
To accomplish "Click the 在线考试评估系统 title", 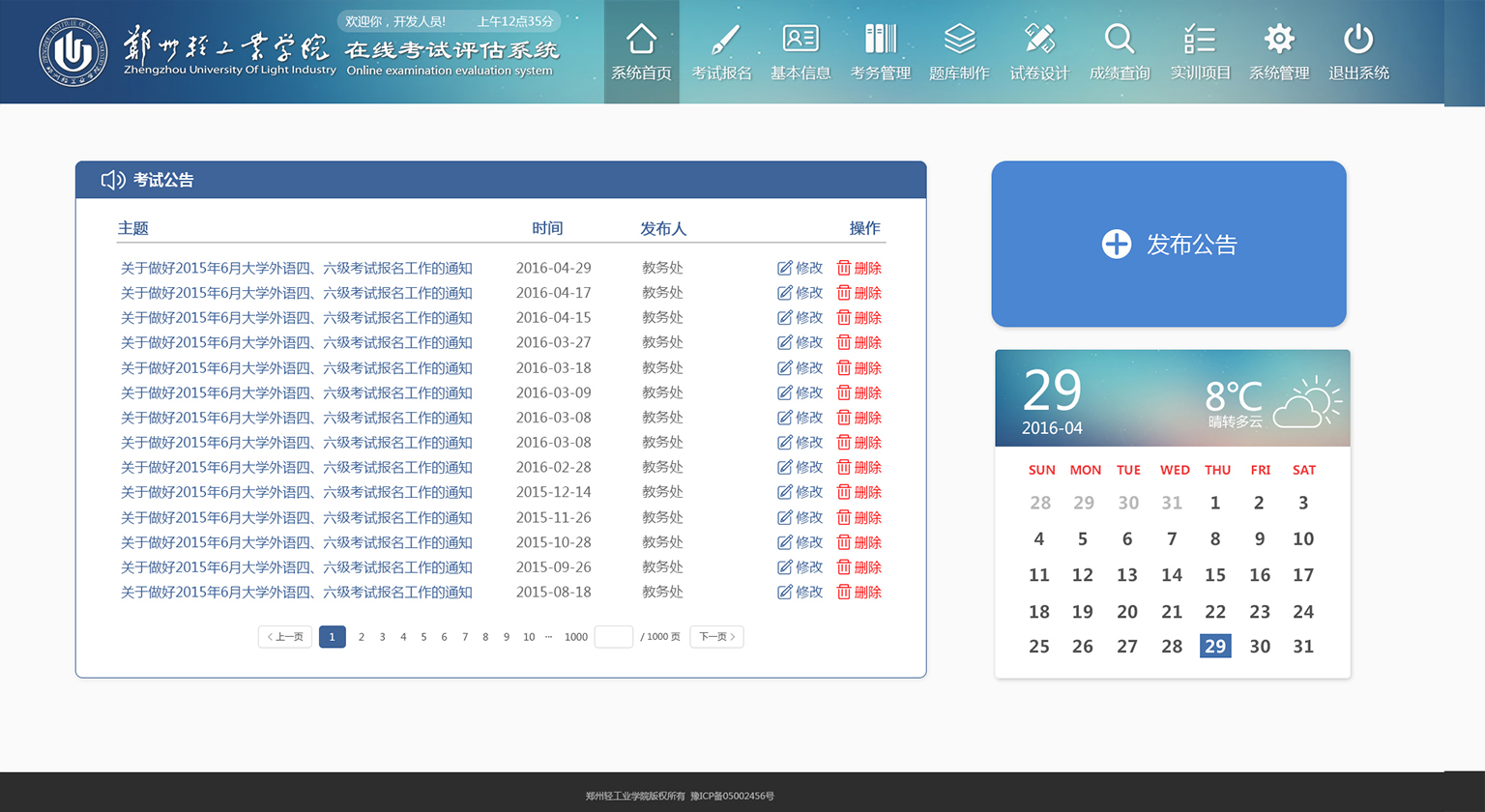I will pos(451,50).
